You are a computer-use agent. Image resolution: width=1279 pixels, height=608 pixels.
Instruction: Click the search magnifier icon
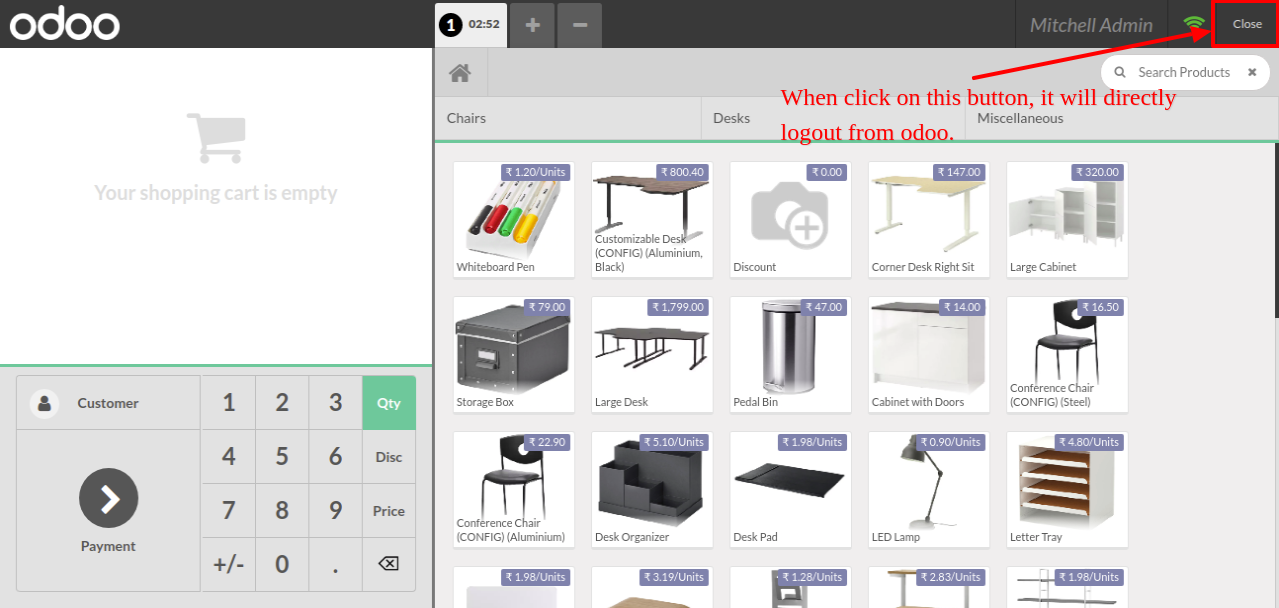point(1119,72)
